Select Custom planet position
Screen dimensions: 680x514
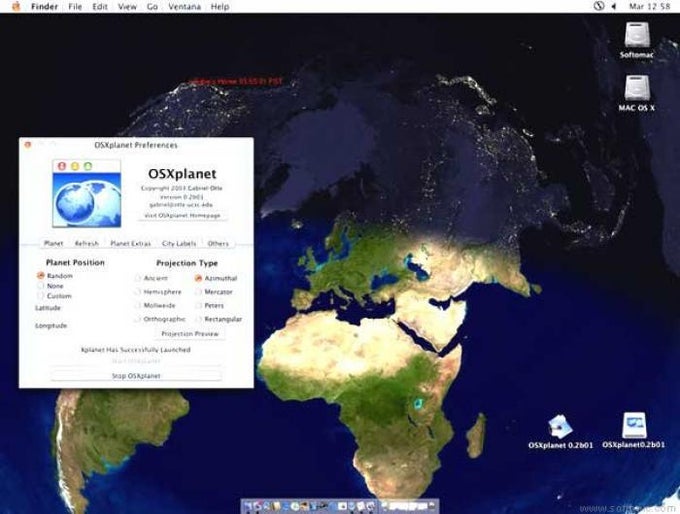pos(41,296)
